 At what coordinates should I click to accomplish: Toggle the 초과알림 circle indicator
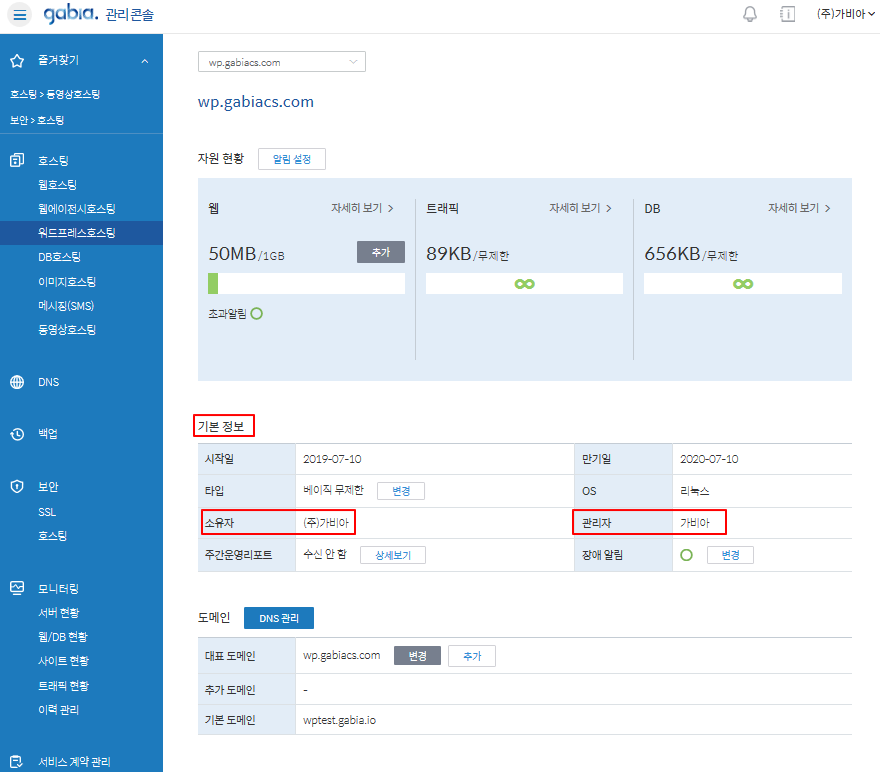(256, 314)
